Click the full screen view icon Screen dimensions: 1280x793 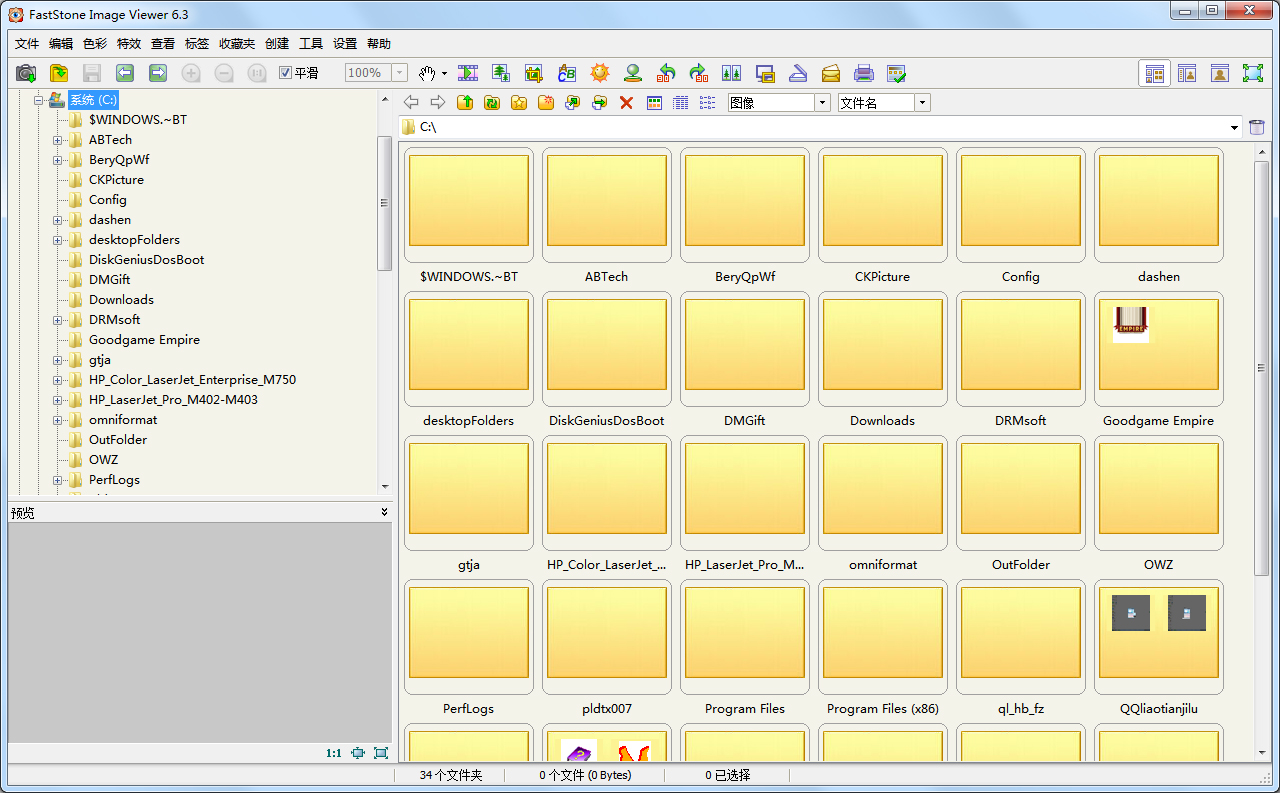click(1253, 73)
